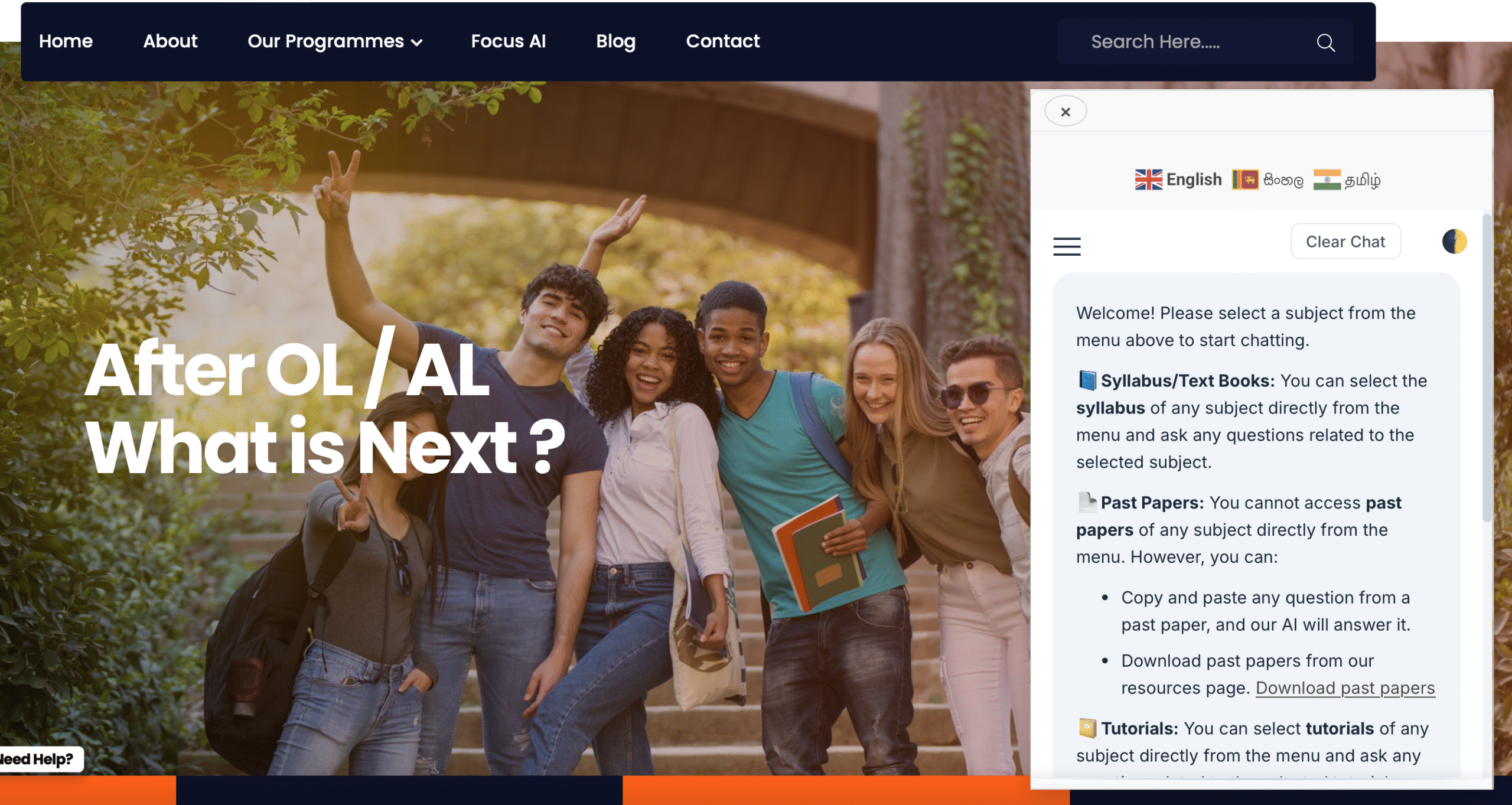Open the Home menu item
The height and width of the screenshot is (805, 1512).
(x=66, y=41)
